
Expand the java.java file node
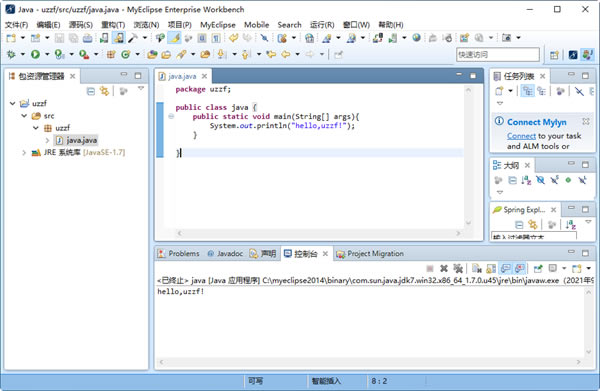47,140
